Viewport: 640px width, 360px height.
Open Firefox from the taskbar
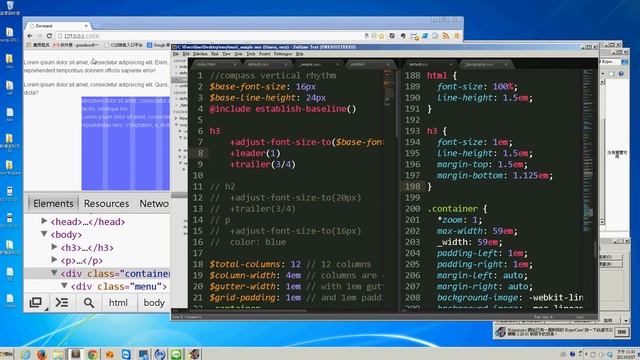(42, 354)
